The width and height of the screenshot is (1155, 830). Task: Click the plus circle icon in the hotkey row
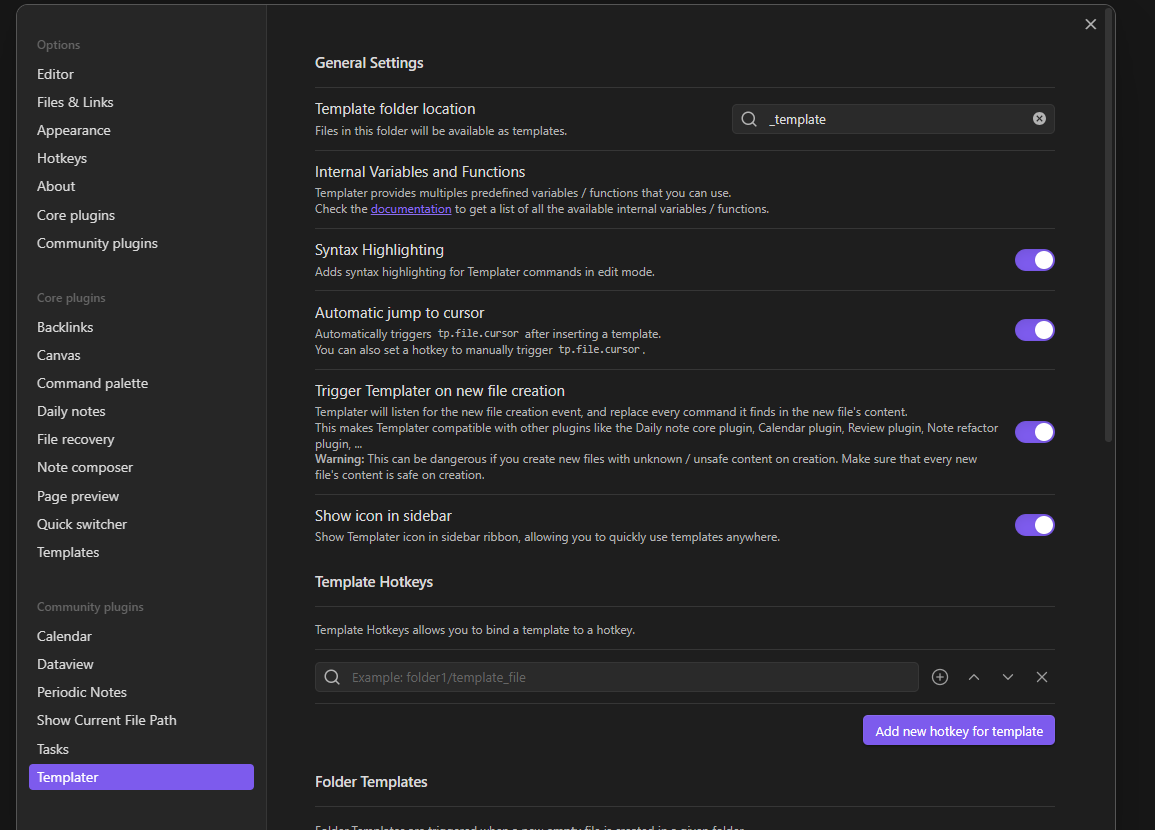[x=939, y=677]
